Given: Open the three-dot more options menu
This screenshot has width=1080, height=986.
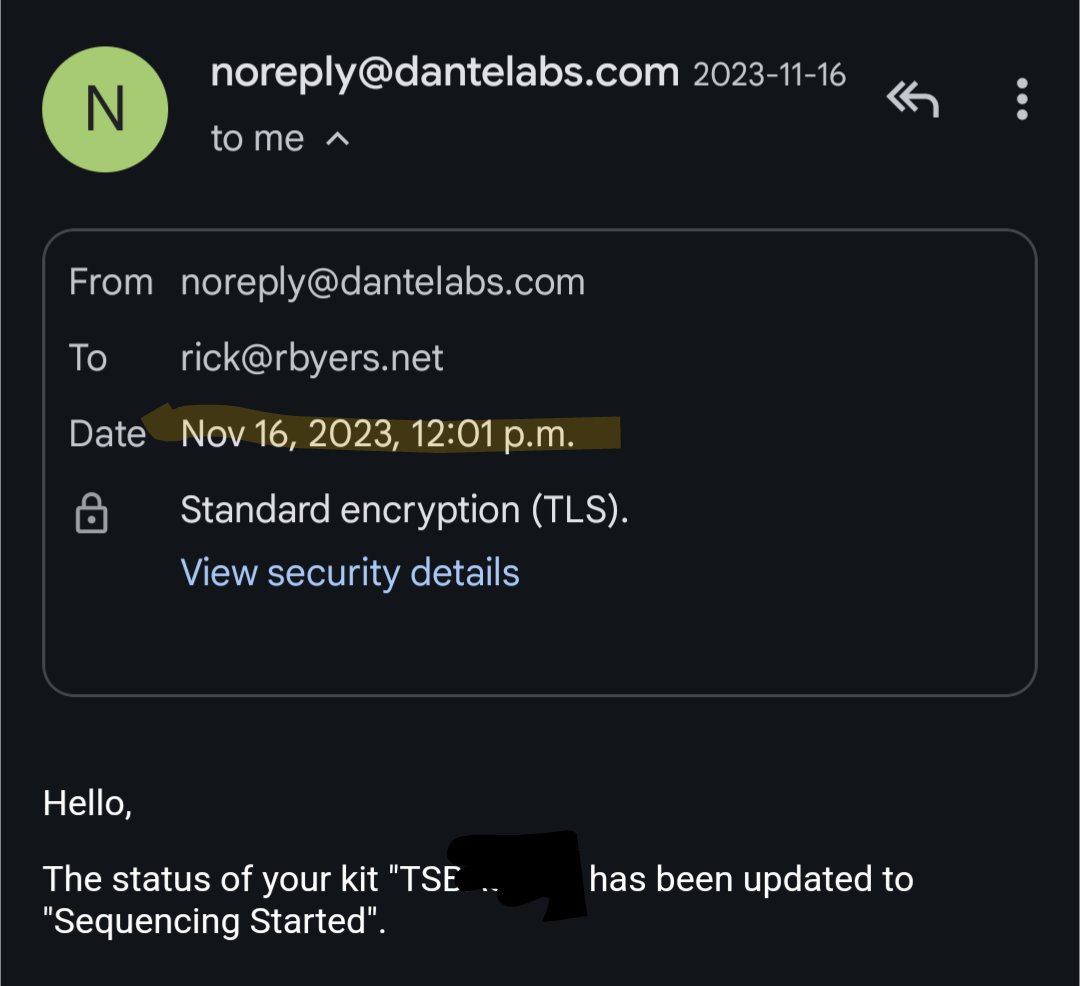Looking at the screenshot, I should [x=1021, y=99].
